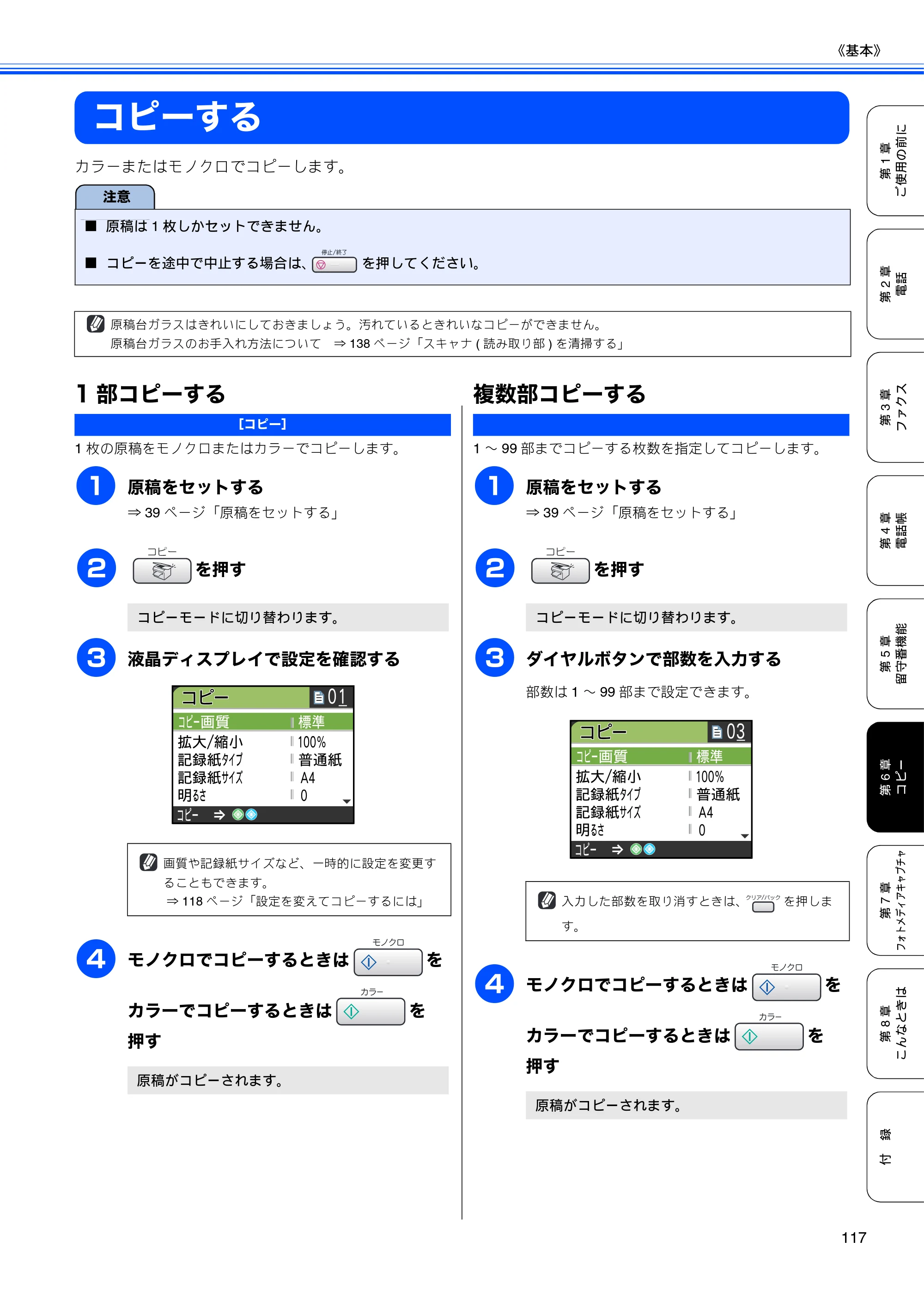Open the 第1章 ご使用の前に side tab
The image size is (924, 1308).
pyautogui.click(x=895, y=161)
